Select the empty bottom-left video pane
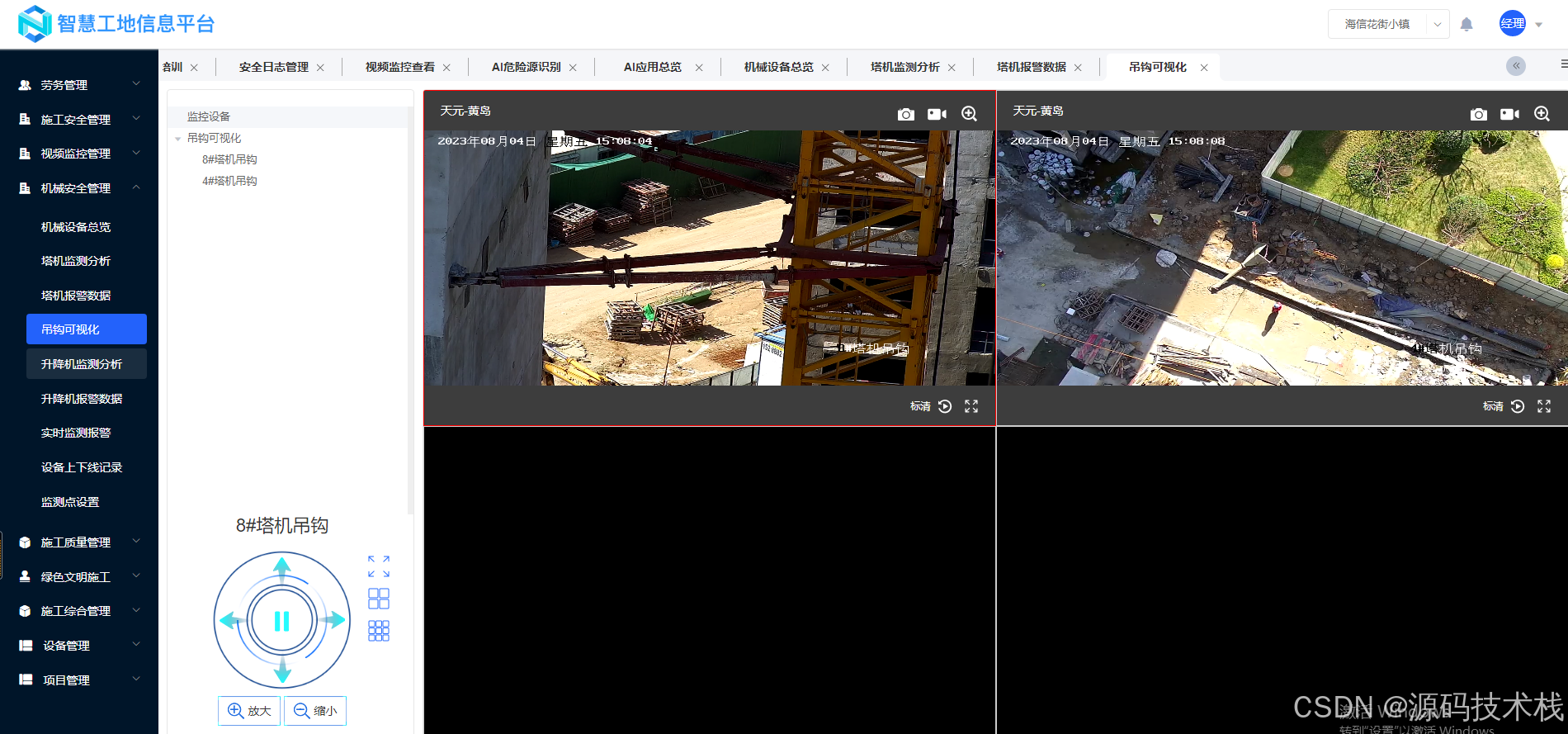1568x734 pixels. coord(710,580)
